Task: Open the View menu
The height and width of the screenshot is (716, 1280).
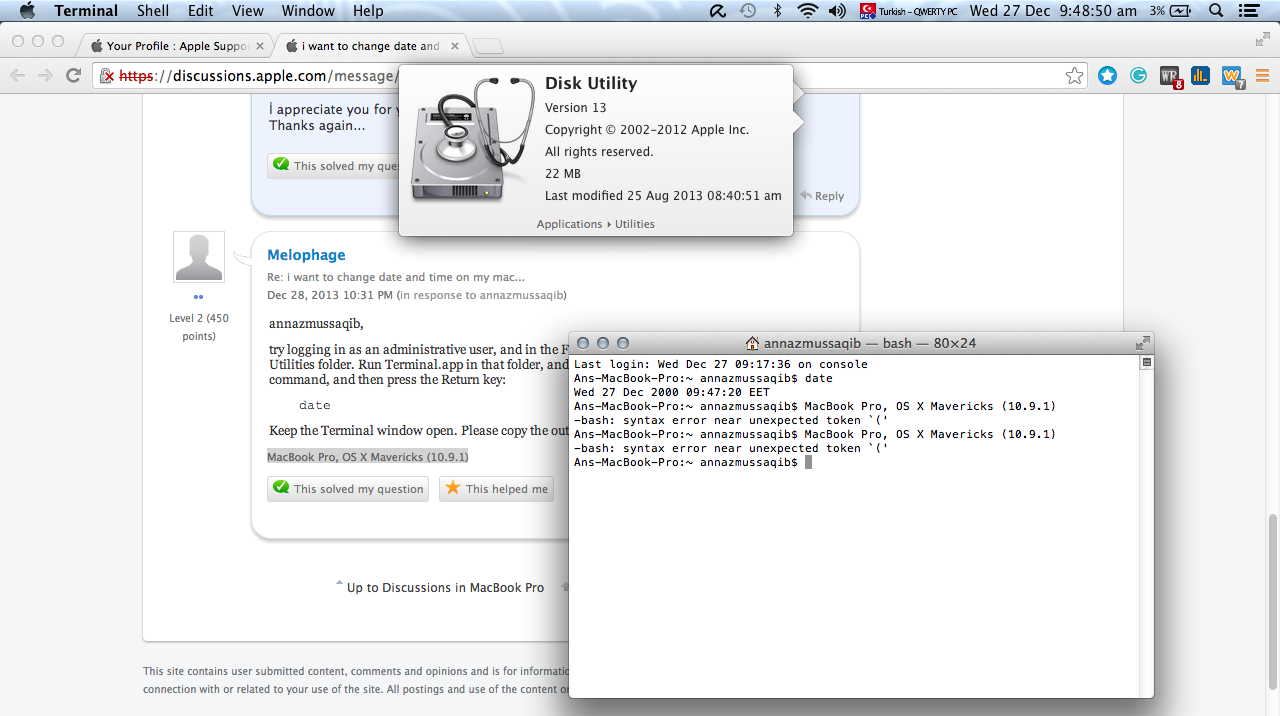Action: click(x=248, y=11)
